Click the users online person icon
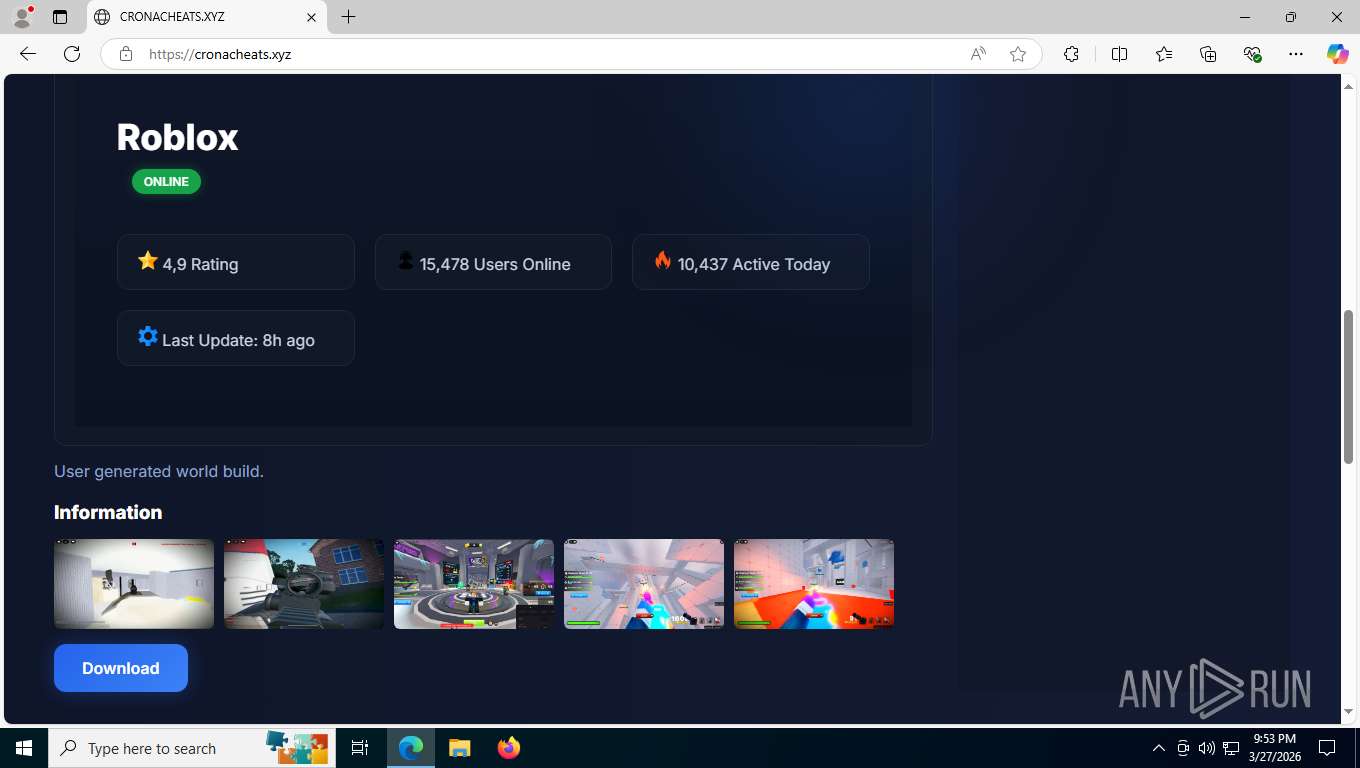Viewport: 1360px width, 768px height. coord(405,261)
